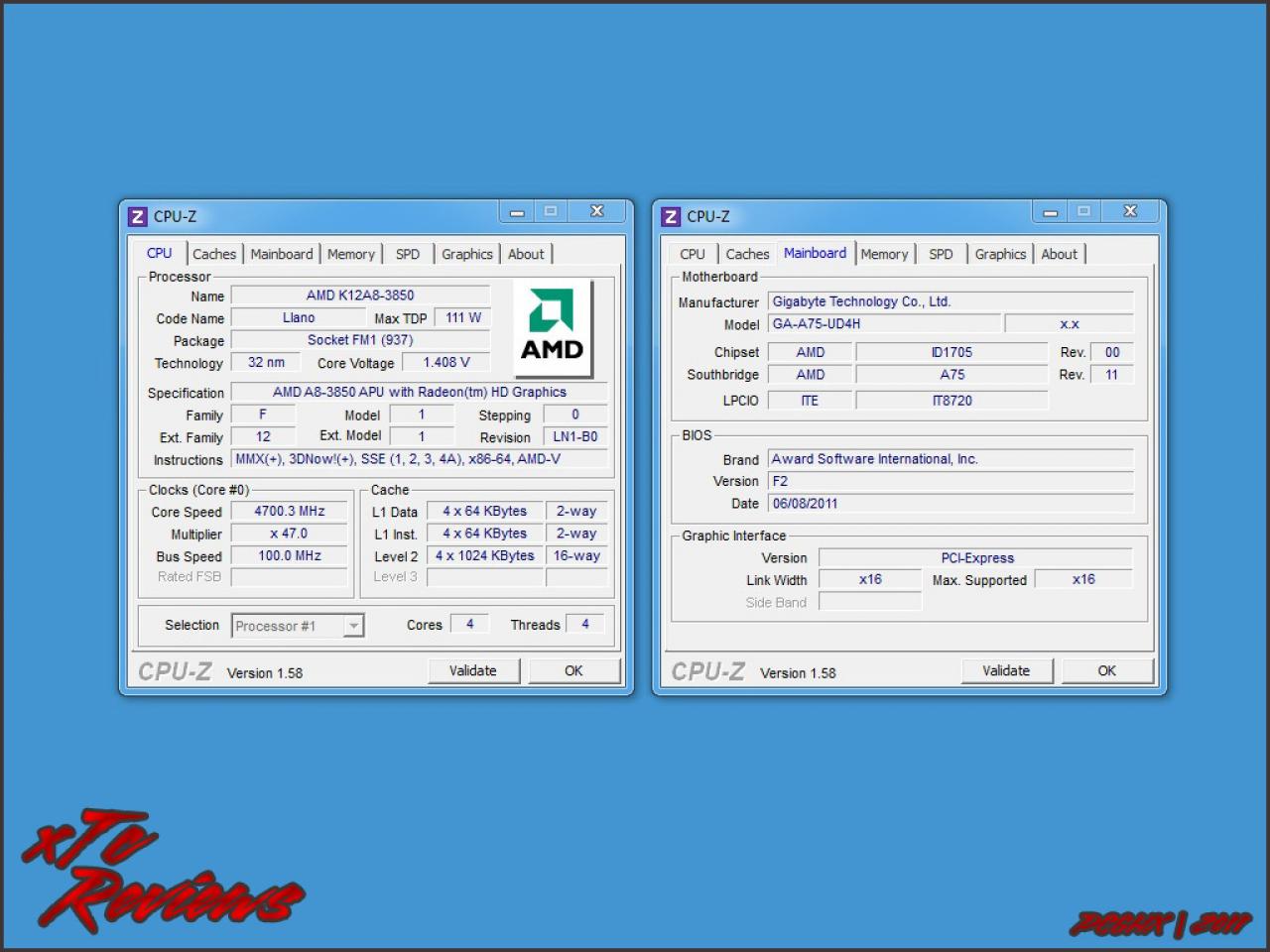Switch to CPU tab in right CPU-Z window
Image resolution: width=1270 pixels, height=952 pixels.
(x=693, y=254)
